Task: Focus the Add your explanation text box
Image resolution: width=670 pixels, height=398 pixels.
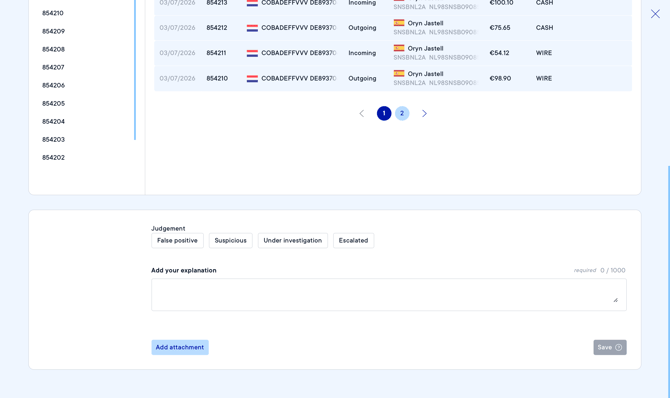Action: click(x=389, y=295)
